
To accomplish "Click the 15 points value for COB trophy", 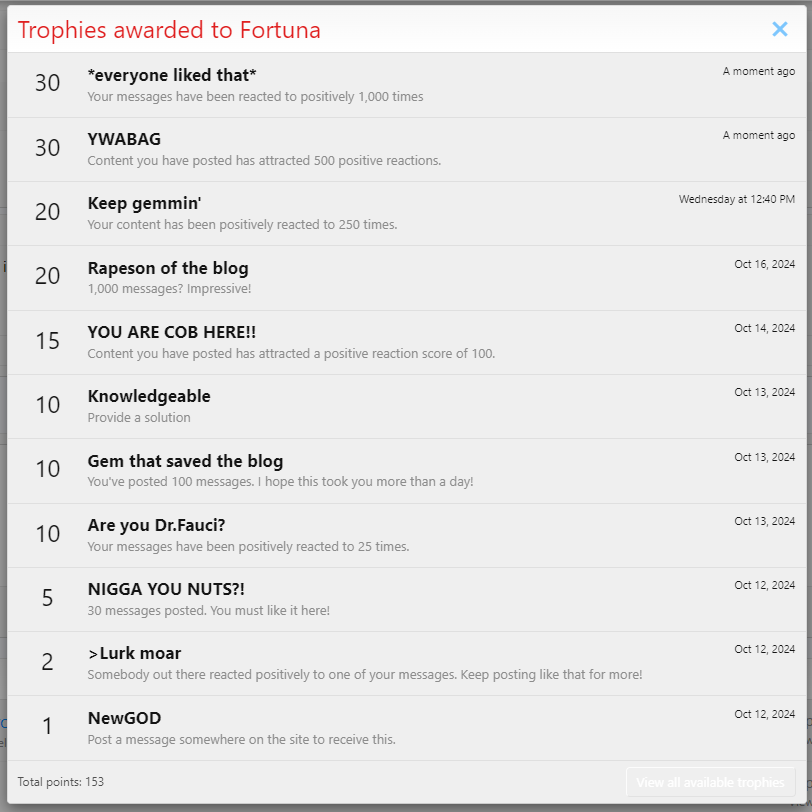I will (x=48, y=341).
